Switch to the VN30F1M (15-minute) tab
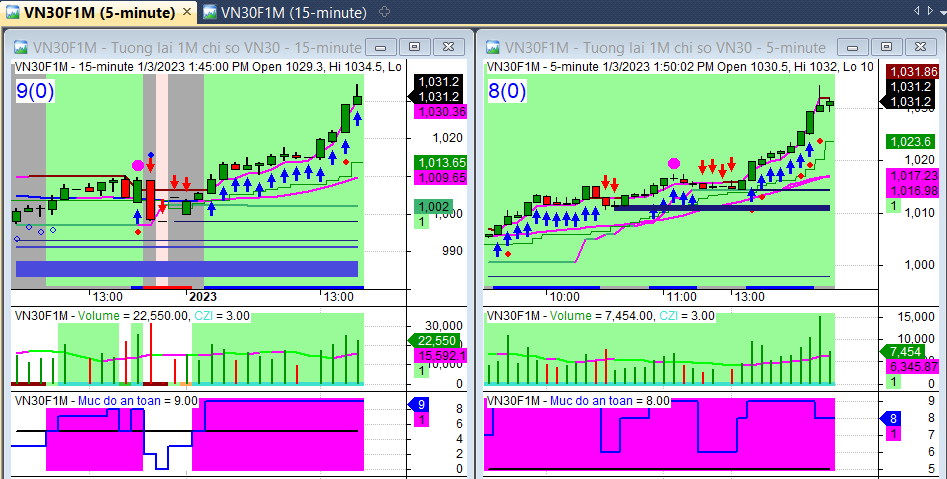Viewport: 947px width, 479px height. 285,12
